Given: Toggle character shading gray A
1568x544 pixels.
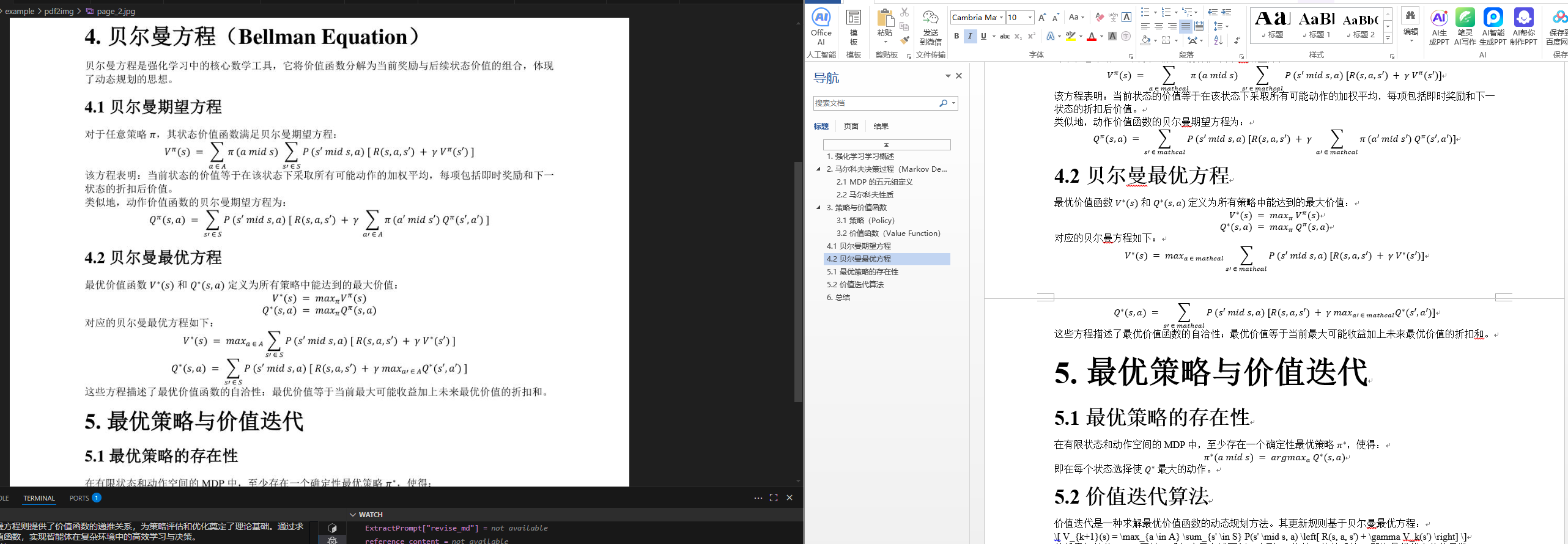Looking at the screenshot, I should 1112,37.
